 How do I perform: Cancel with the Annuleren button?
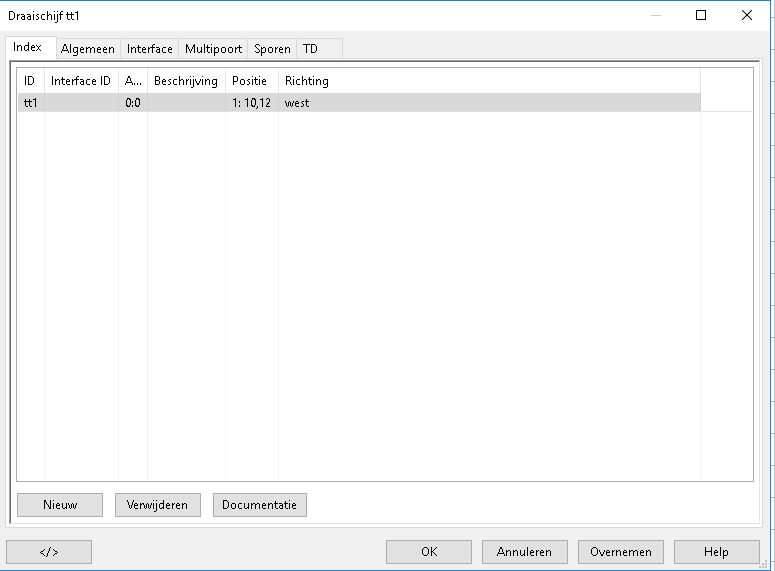click(524, 552)
